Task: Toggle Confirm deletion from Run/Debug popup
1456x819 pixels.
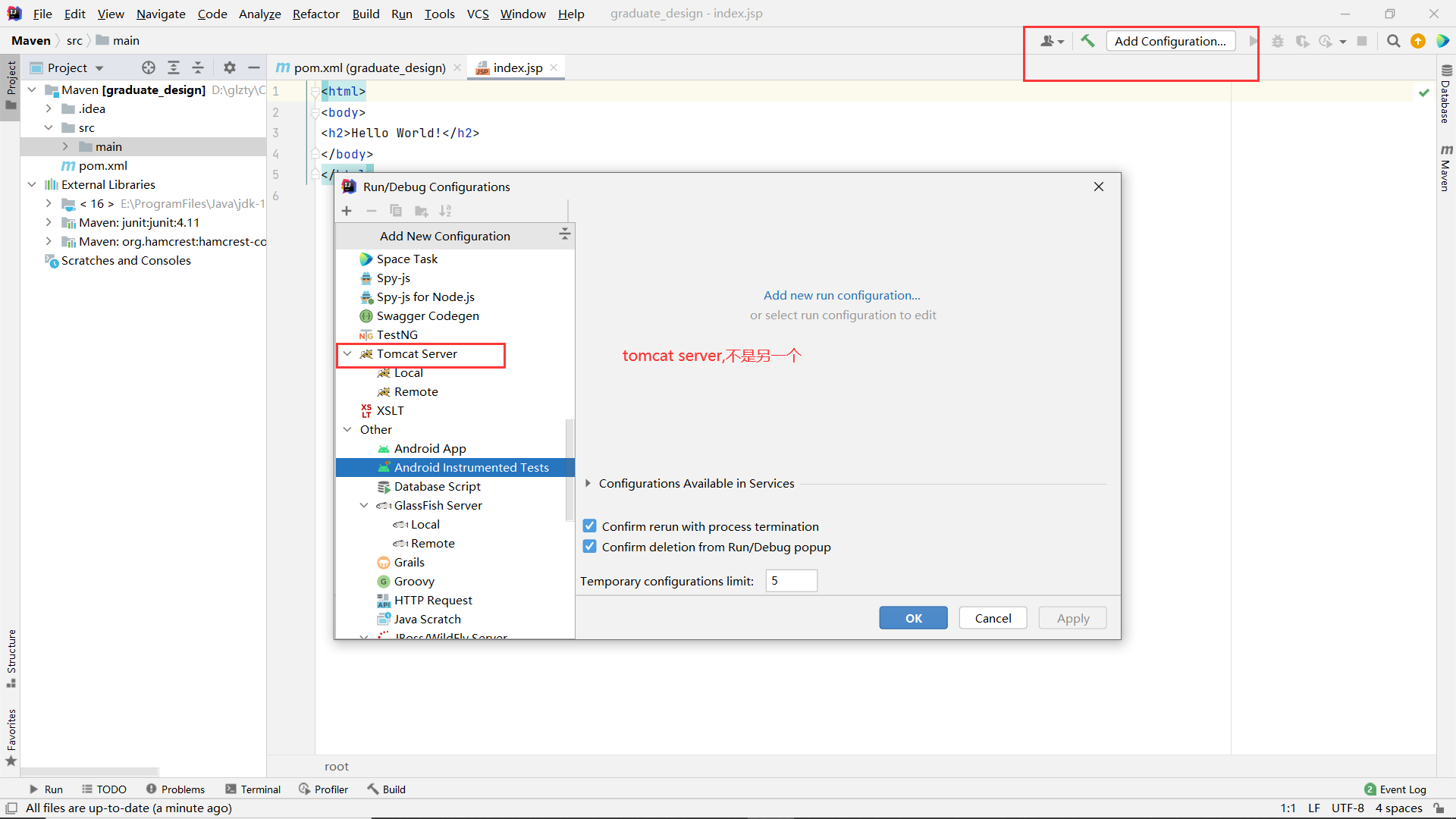Action: [589, 547]
